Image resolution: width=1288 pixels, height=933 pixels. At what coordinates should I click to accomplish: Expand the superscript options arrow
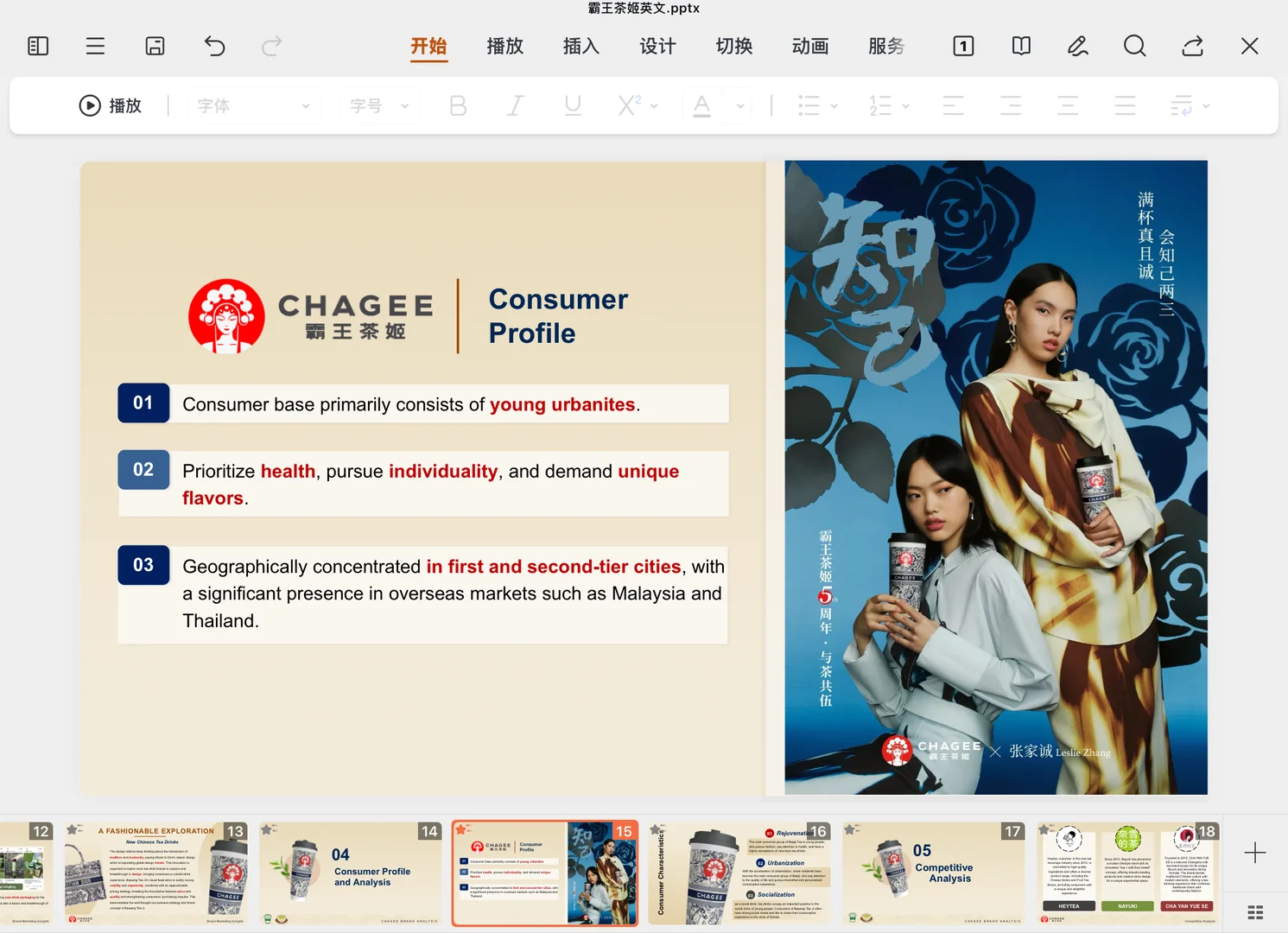(x=654, y=106)
